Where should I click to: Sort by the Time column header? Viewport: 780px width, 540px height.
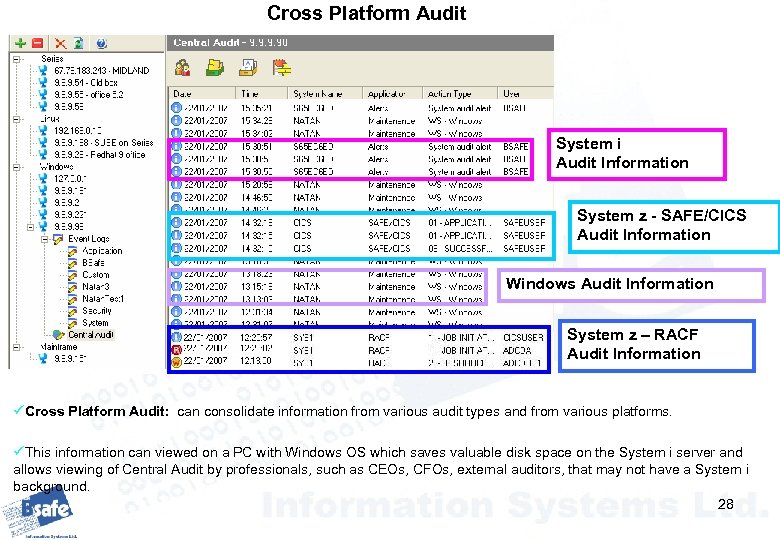tap(262, 93)
